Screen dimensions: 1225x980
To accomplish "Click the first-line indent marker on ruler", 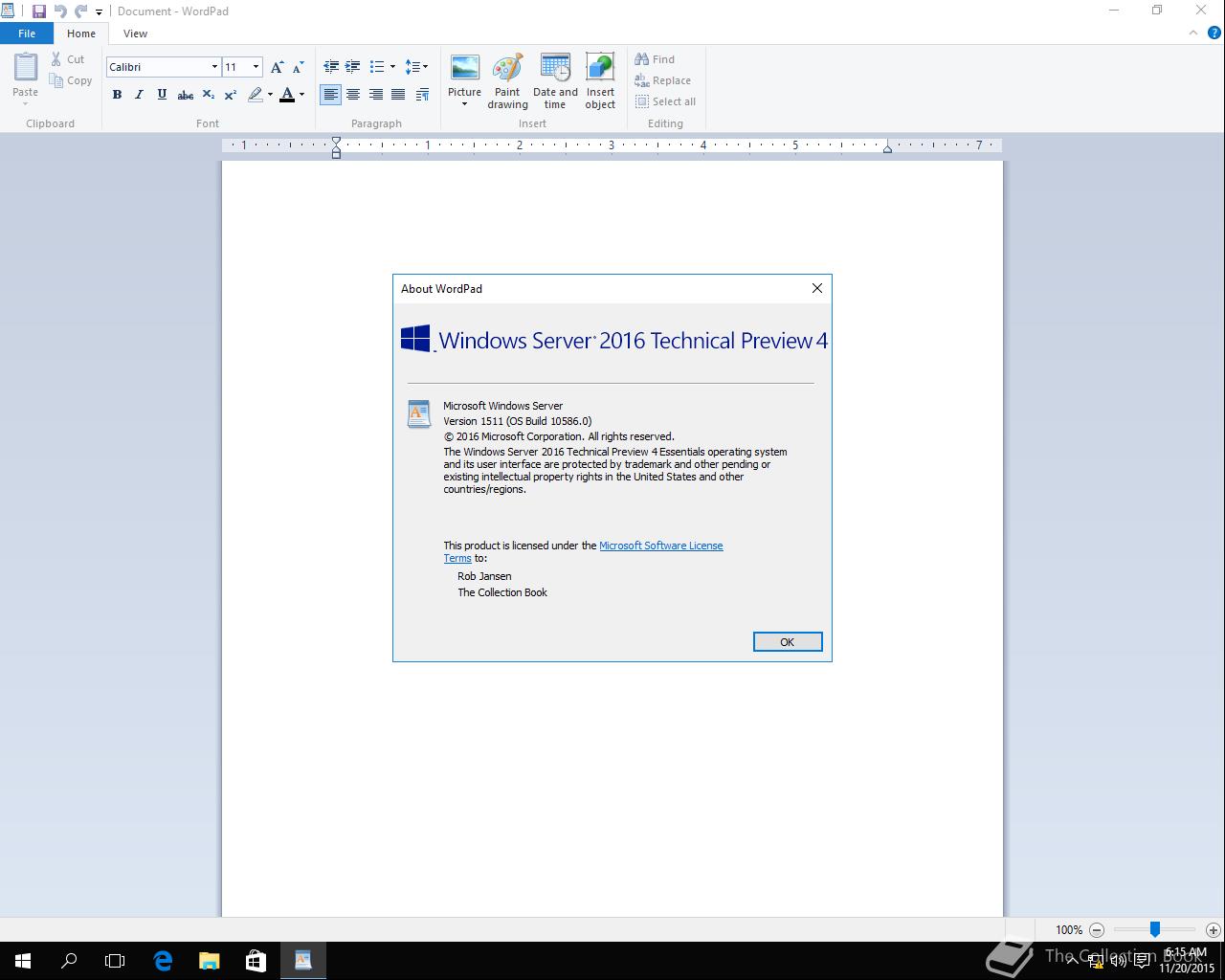I will [x=336, y=142].
